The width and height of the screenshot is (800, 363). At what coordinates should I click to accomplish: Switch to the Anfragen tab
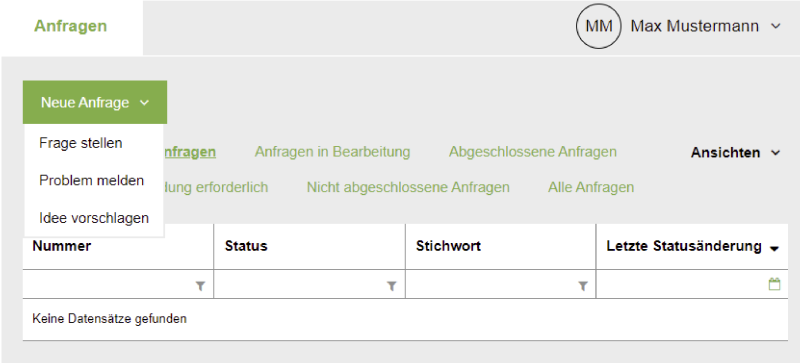click(x=71, y=26)
